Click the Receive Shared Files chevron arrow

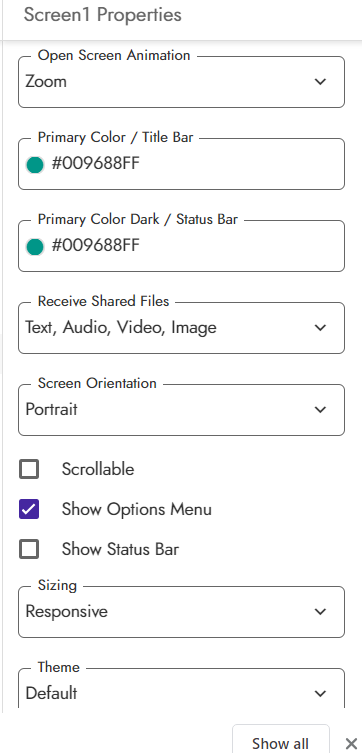coord(320,328)
